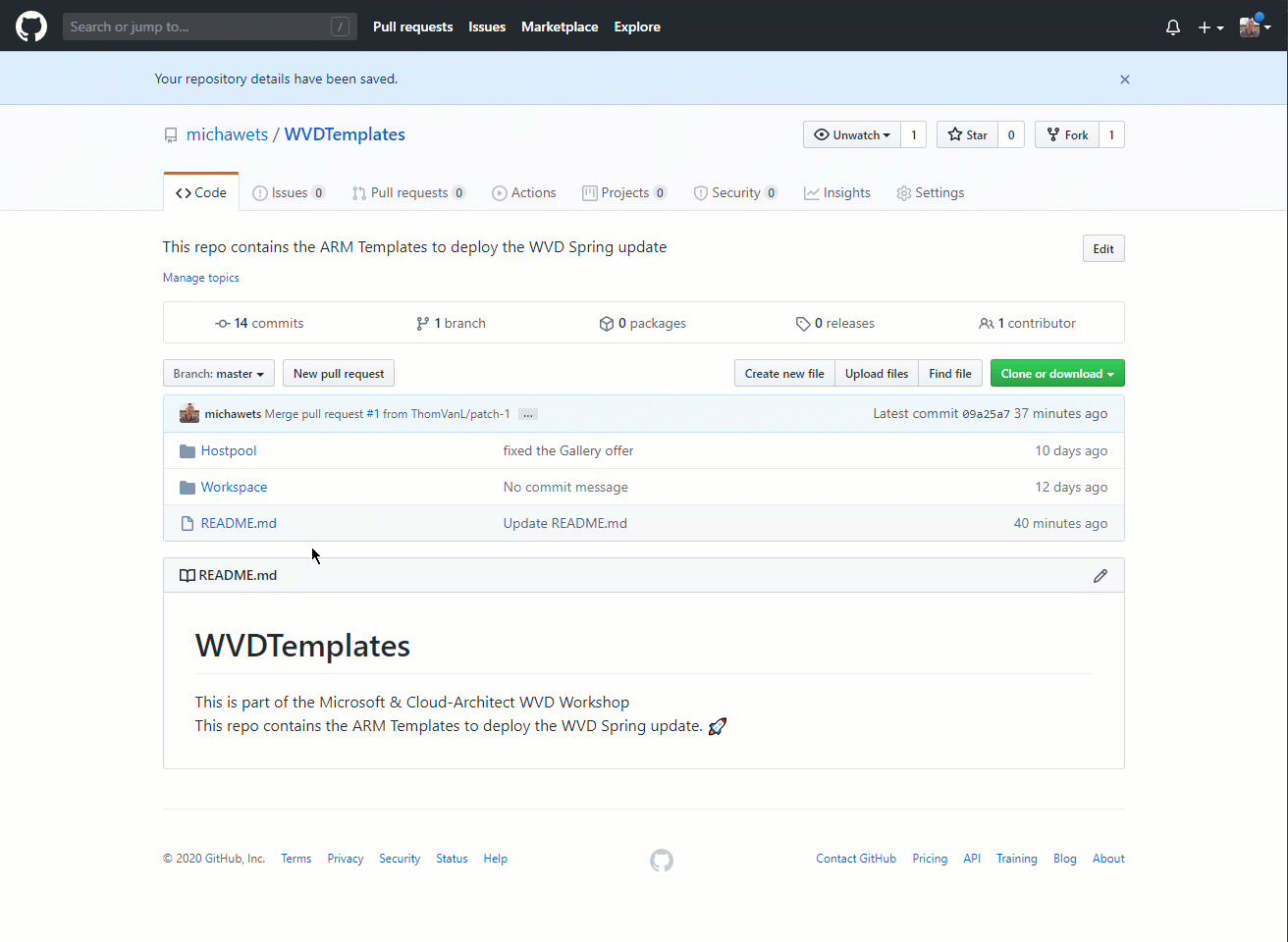Switch to the Projects tab
Image resolution: width=1288 pixels, height=942 pixels.
(x=624, y=193)
